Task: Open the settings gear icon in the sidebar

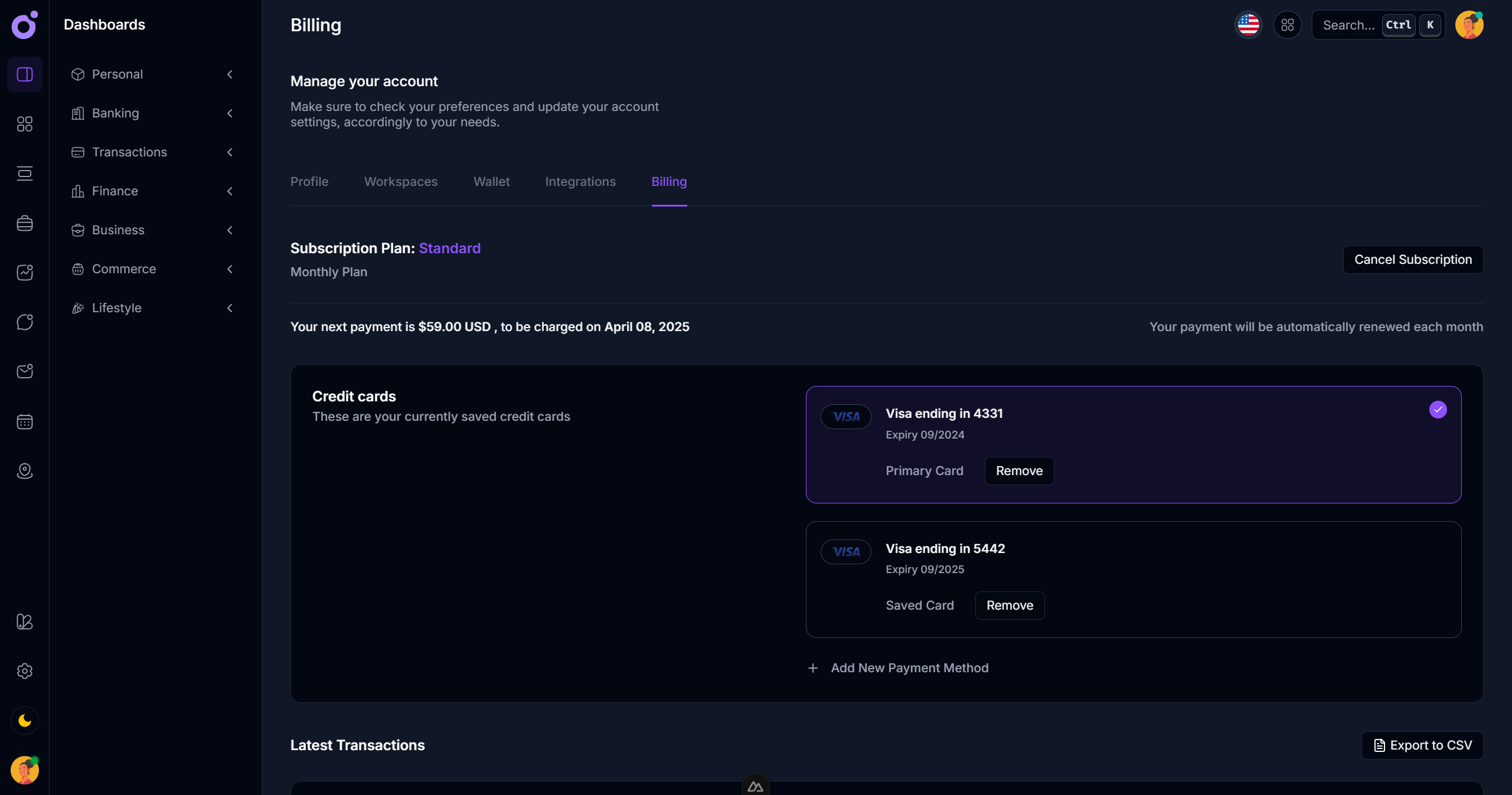Action: 24,671
